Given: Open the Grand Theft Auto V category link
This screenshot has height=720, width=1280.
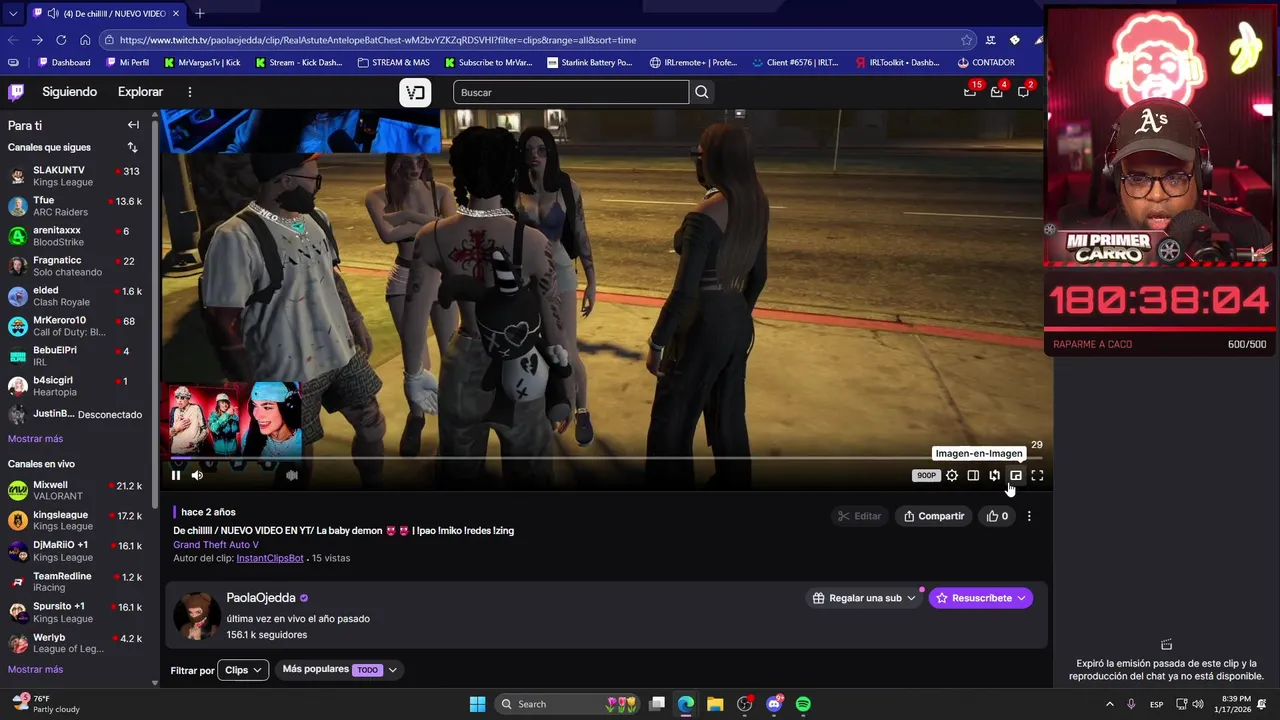Looking at the screenshot, I should pyautogui.click(x=216, y=545).
